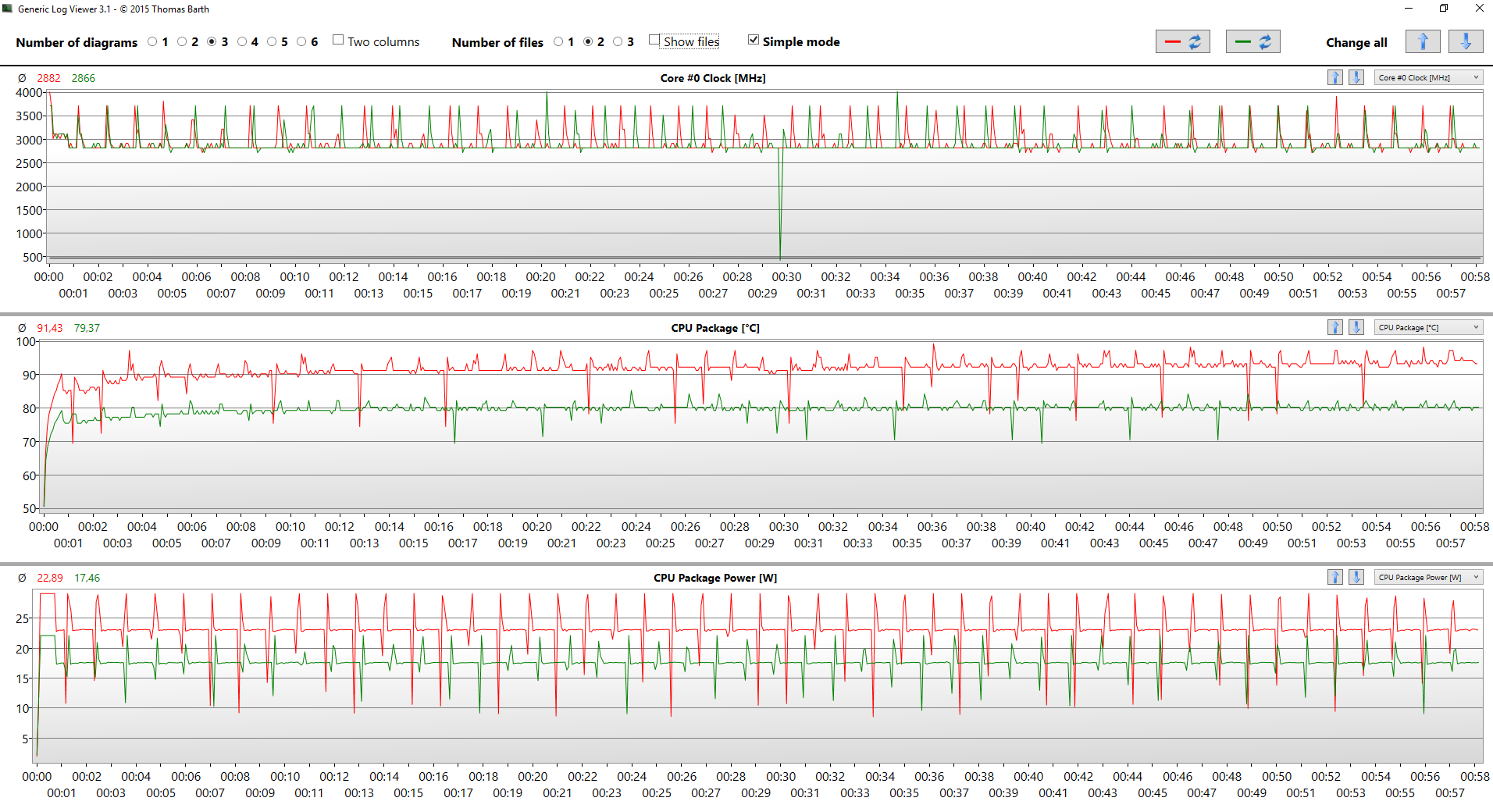
Task: Click the red file swap button
Action: [x=1182, y=42]
